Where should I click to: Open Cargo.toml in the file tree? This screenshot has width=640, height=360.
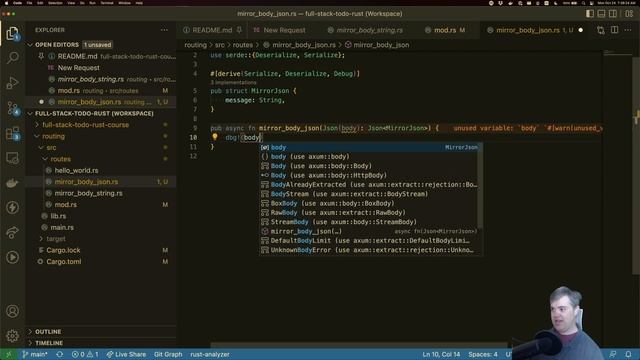[x=64, y=262]
